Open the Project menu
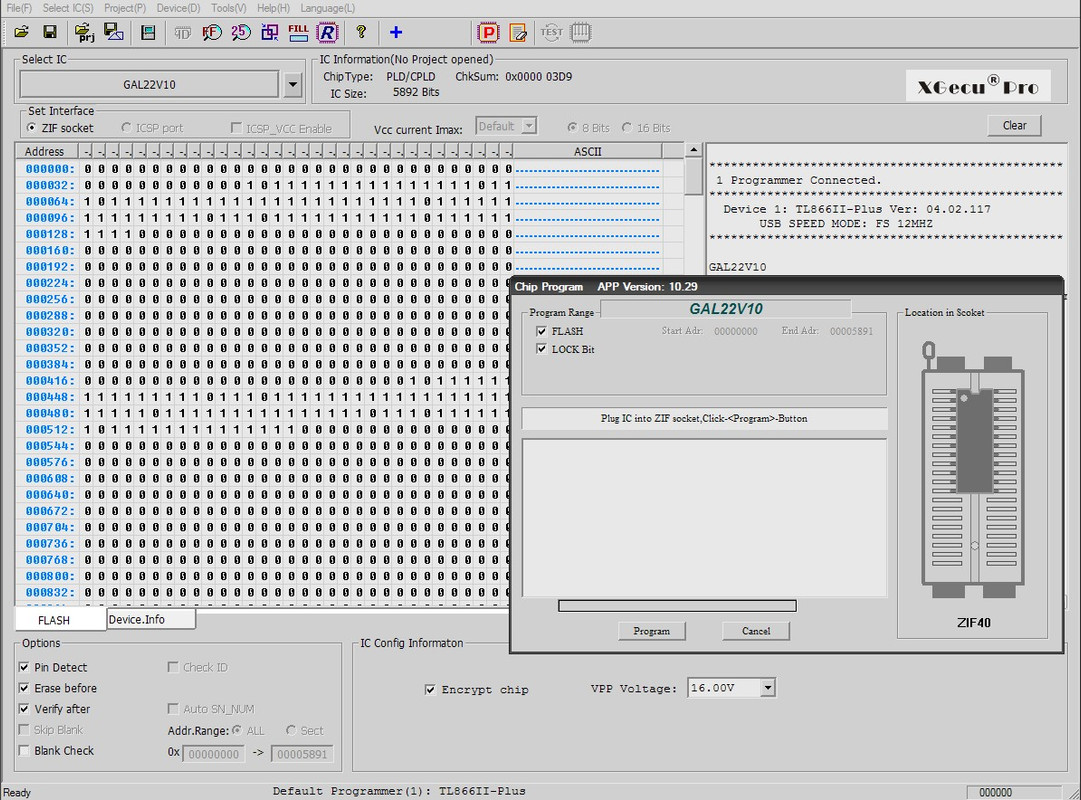 [x=125, y=8]
